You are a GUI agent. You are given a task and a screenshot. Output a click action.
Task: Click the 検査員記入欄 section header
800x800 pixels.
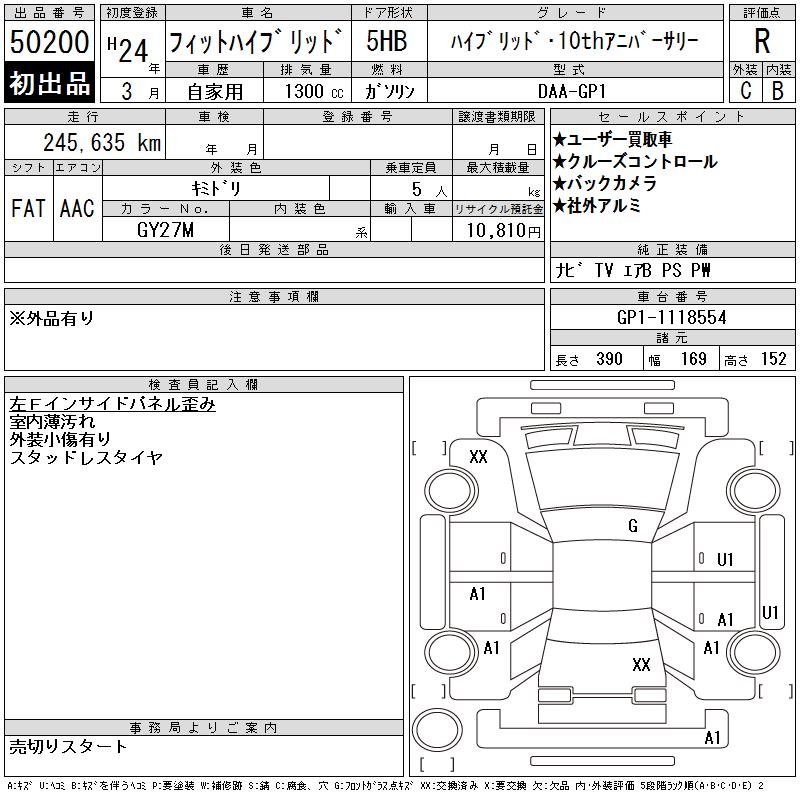203,384
